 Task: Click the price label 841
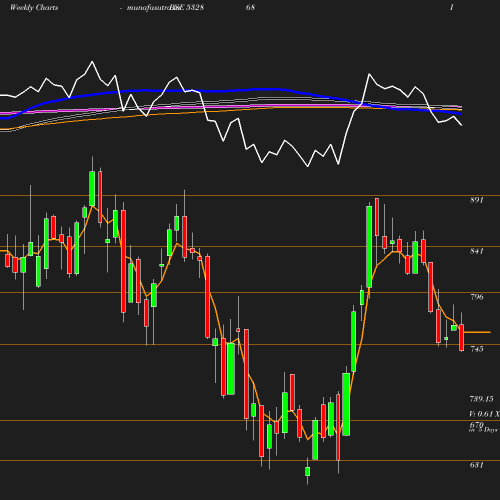[x=476, y=251]
